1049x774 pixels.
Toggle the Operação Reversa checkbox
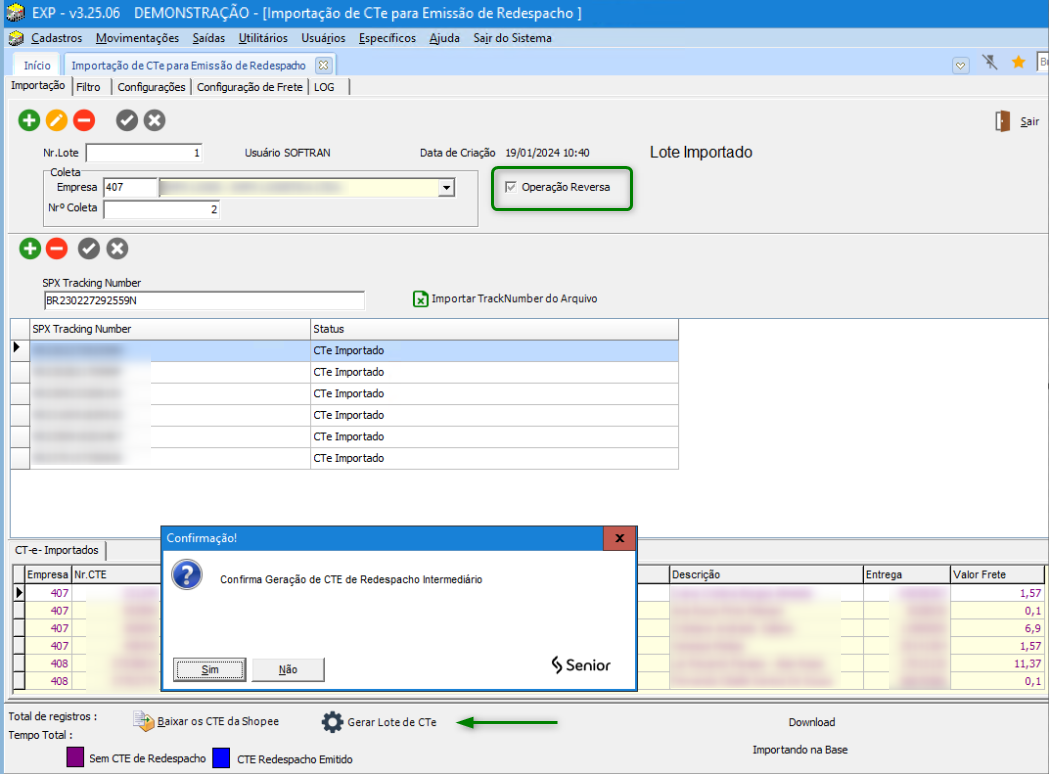512,187
